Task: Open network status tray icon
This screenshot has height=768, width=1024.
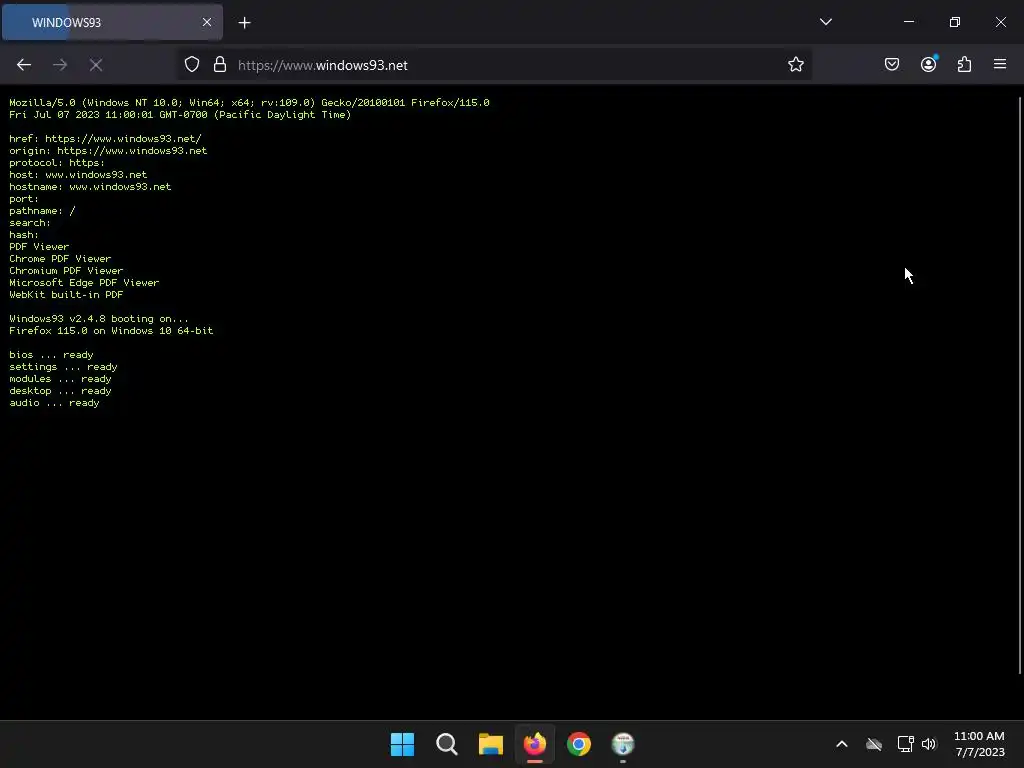Action: pos(905,744)
